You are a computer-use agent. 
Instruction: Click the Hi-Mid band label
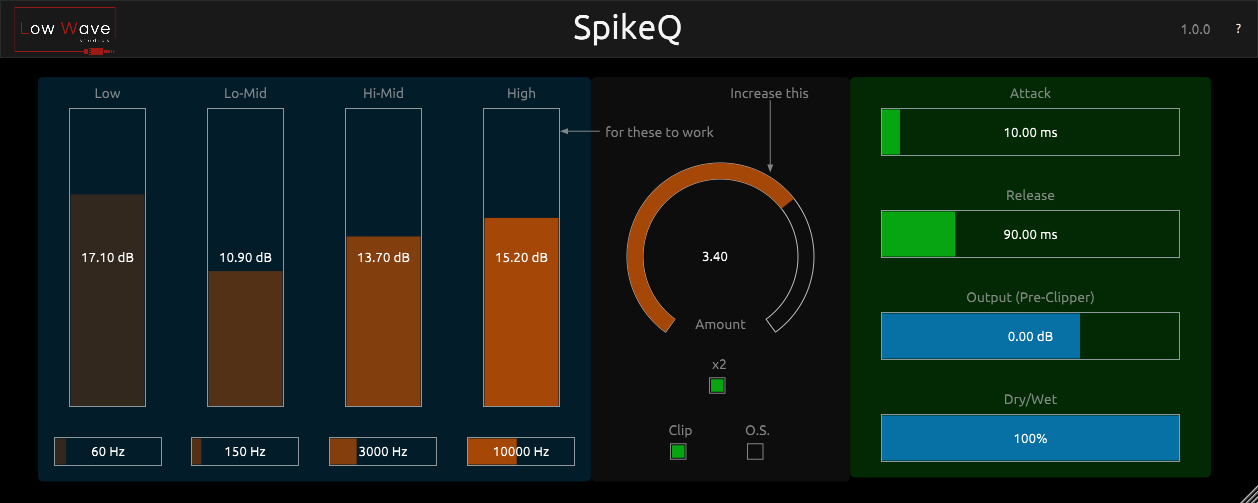coord(383,93)
